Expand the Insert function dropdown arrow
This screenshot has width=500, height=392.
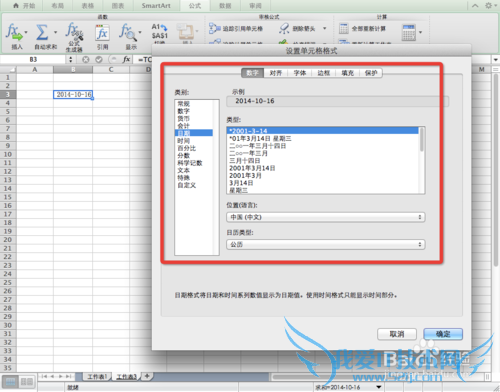pos(26,32)
